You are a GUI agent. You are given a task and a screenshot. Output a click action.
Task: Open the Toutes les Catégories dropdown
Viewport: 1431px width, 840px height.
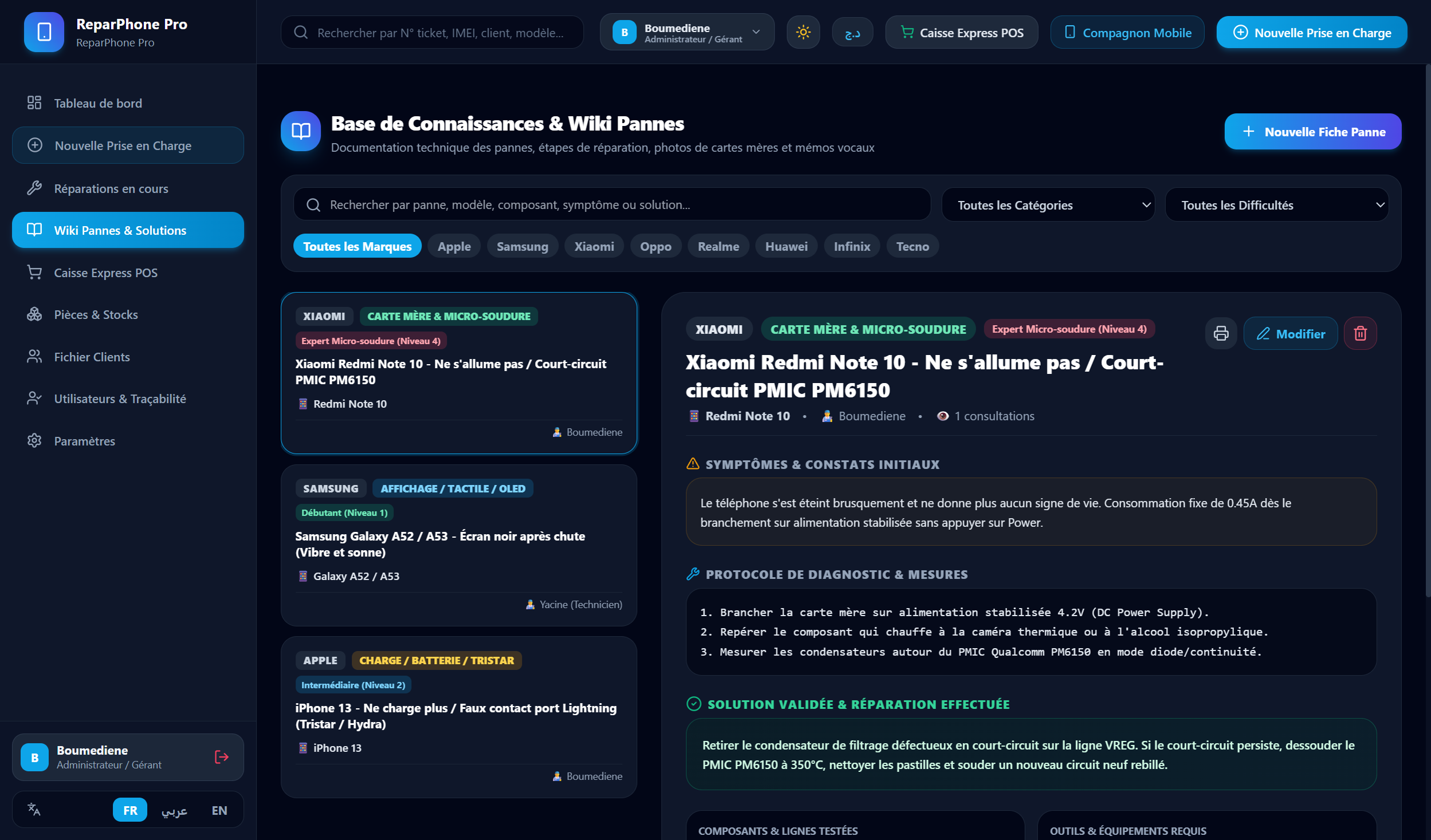pyautogui.click(x=1048, y=205)
